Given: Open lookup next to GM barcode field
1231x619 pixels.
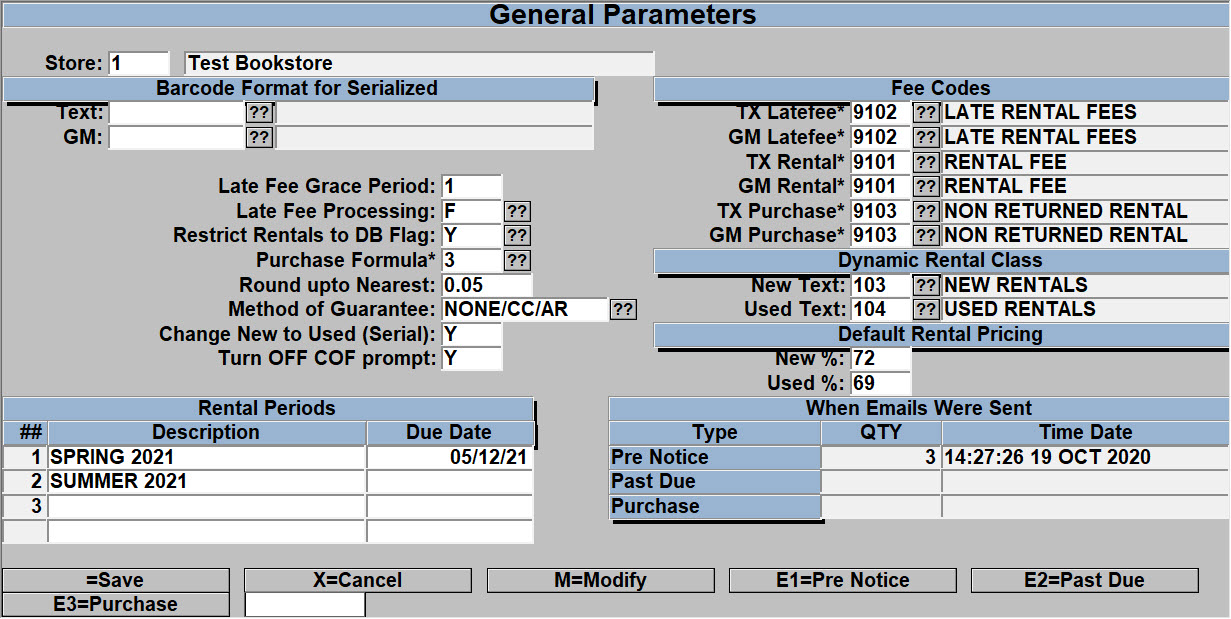Looking at the screenshot, I should tap(259, 137).
